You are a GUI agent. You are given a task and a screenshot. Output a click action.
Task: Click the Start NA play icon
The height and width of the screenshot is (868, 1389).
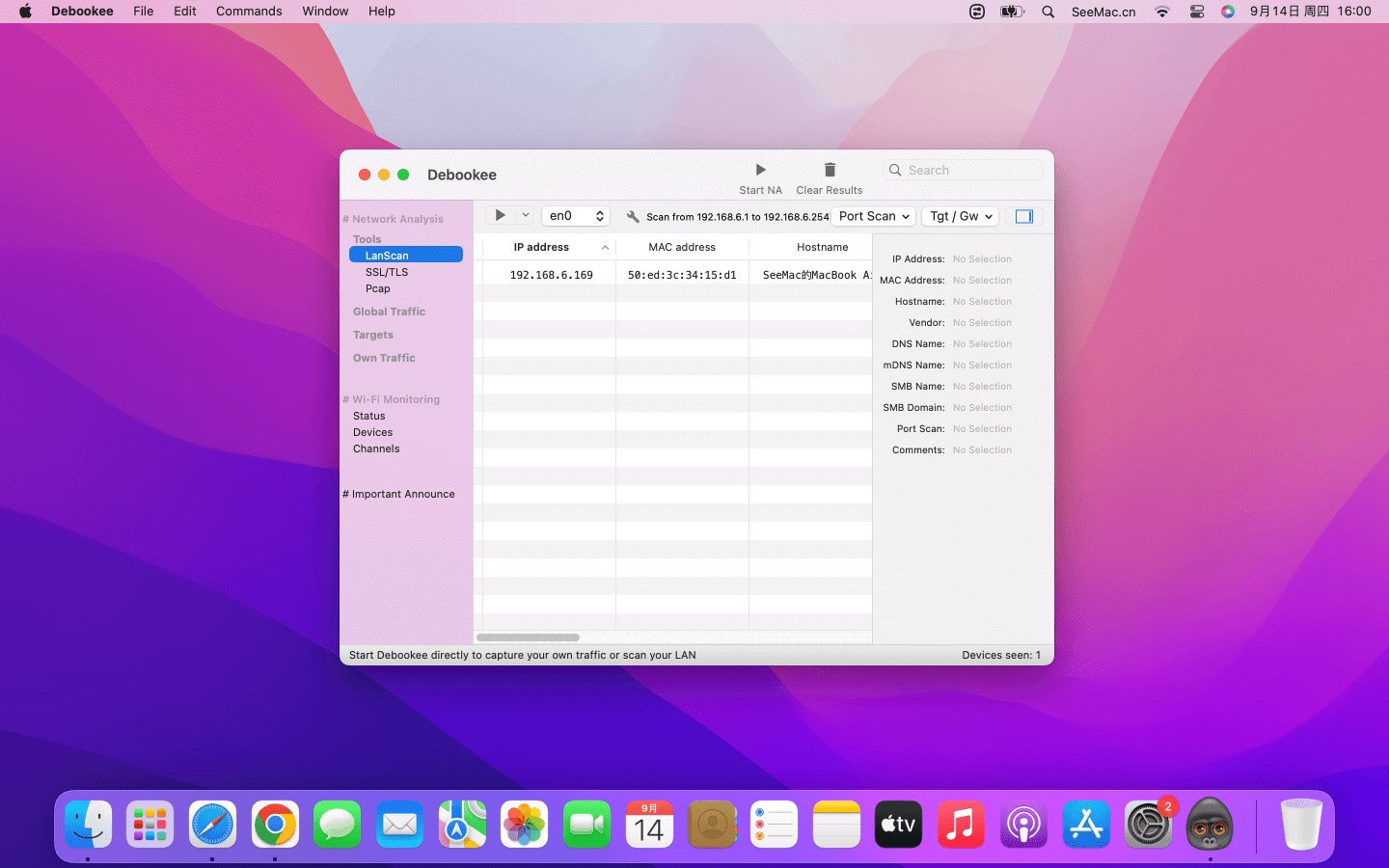(760, 170)
